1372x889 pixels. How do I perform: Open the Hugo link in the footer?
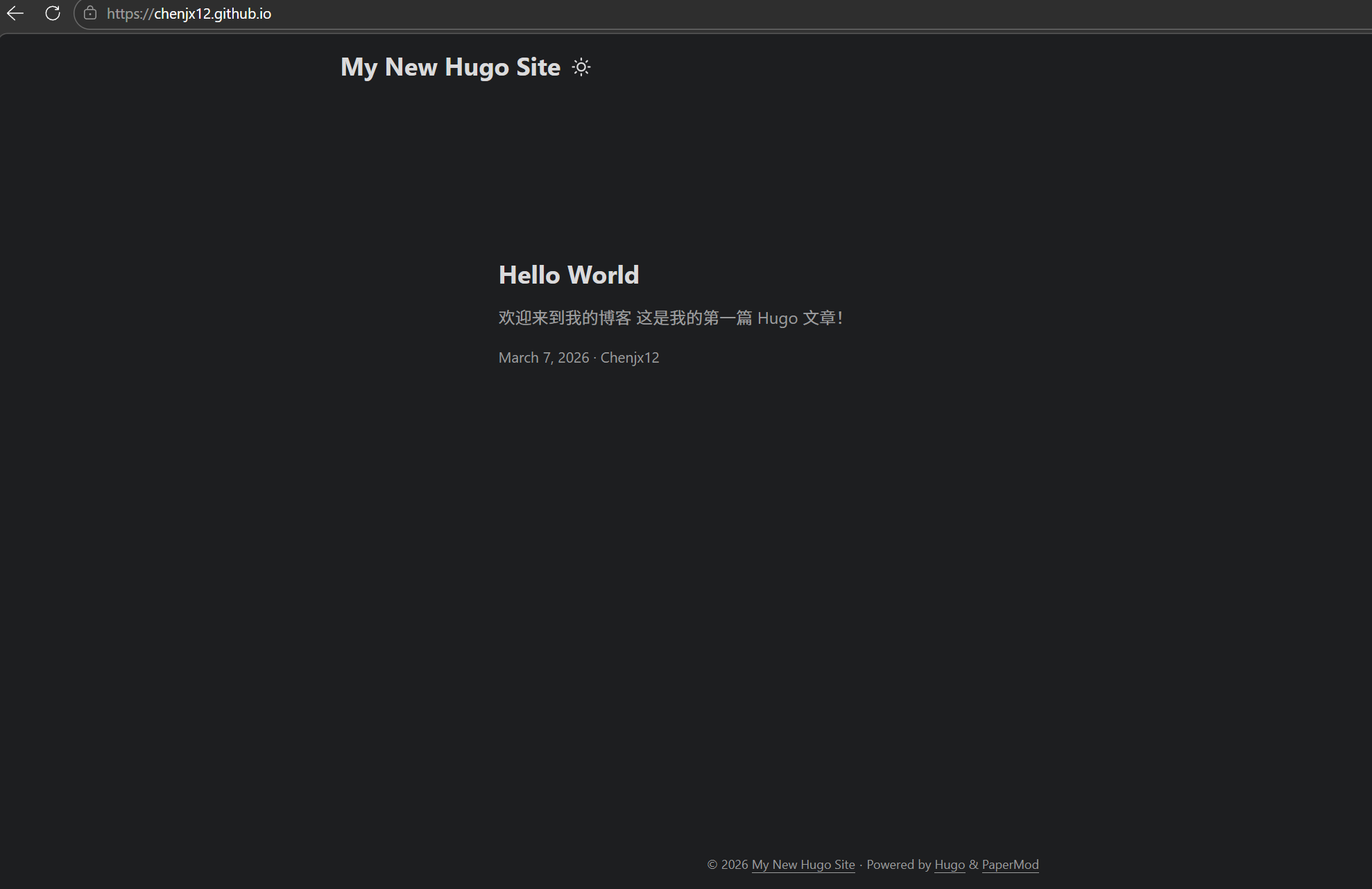pyautogui.click(x=950, y=865)
